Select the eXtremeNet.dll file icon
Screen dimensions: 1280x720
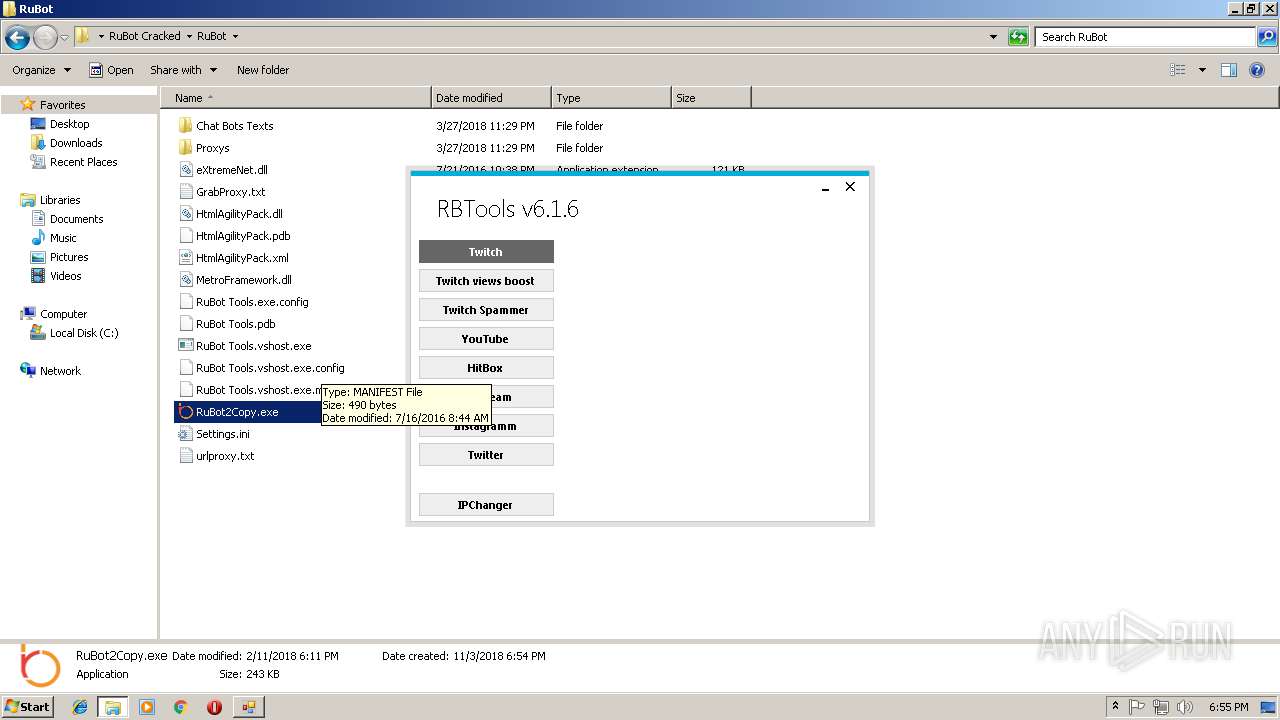[185, 170]
